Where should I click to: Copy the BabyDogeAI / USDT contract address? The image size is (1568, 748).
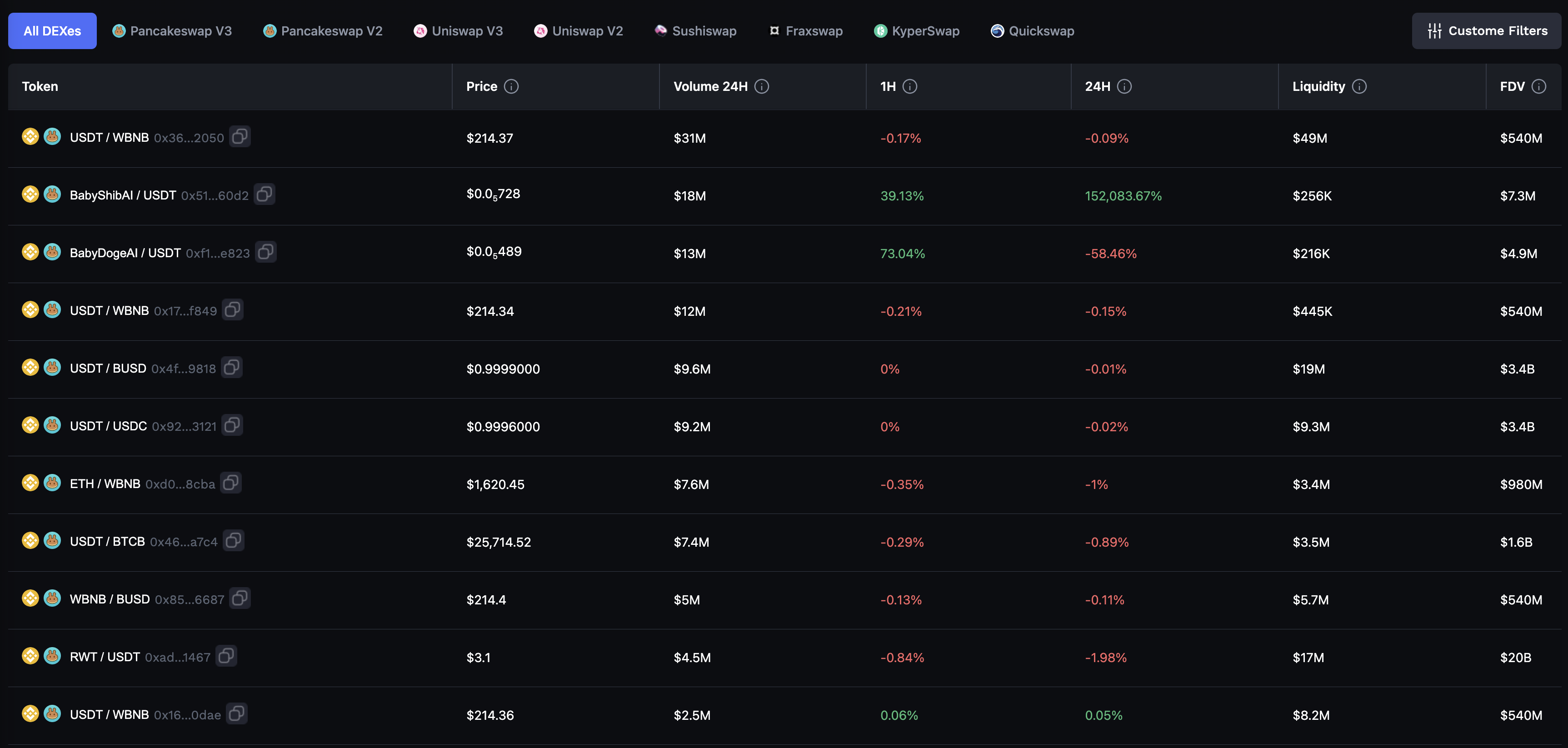pyautogui.click(x=265, y=253)
